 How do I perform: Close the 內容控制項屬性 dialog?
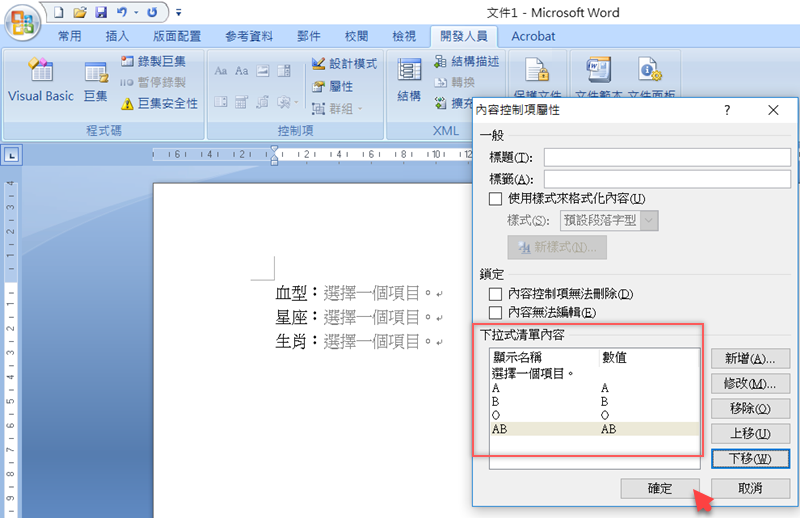pyautogui.click(x=773, y=110)
